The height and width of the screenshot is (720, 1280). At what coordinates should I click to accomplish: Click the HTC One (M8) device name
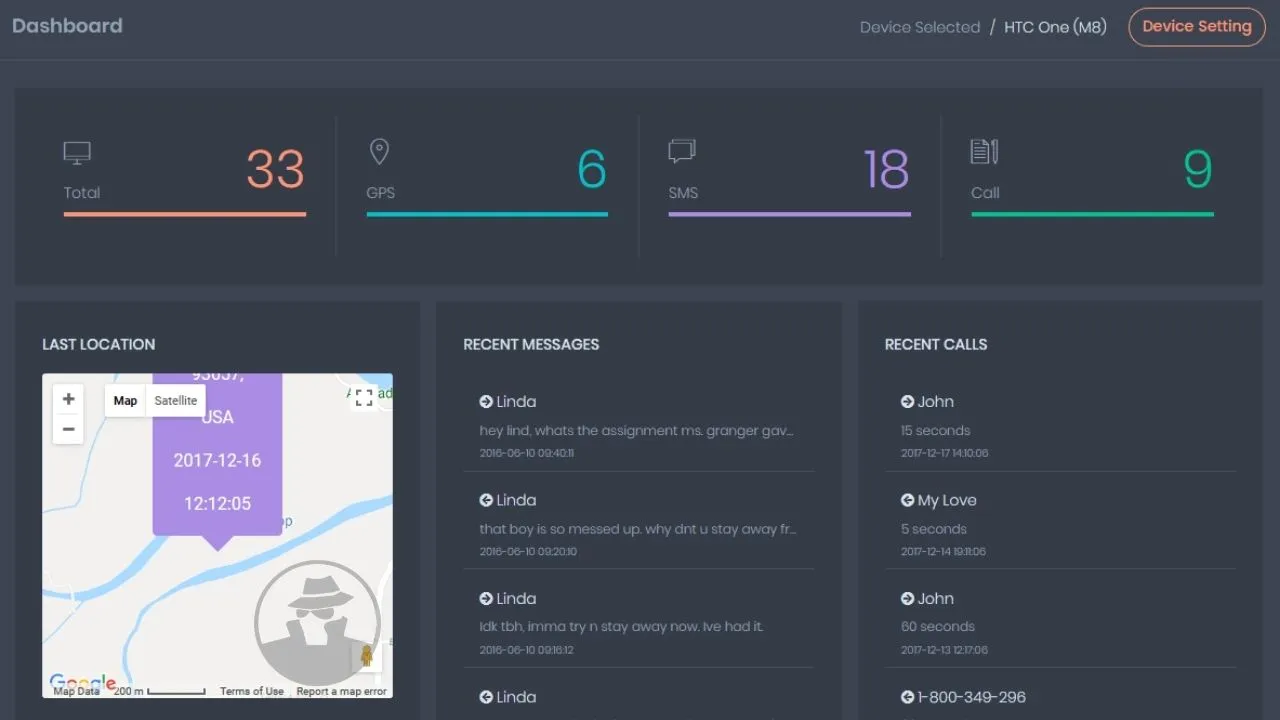pos(1055,27)
